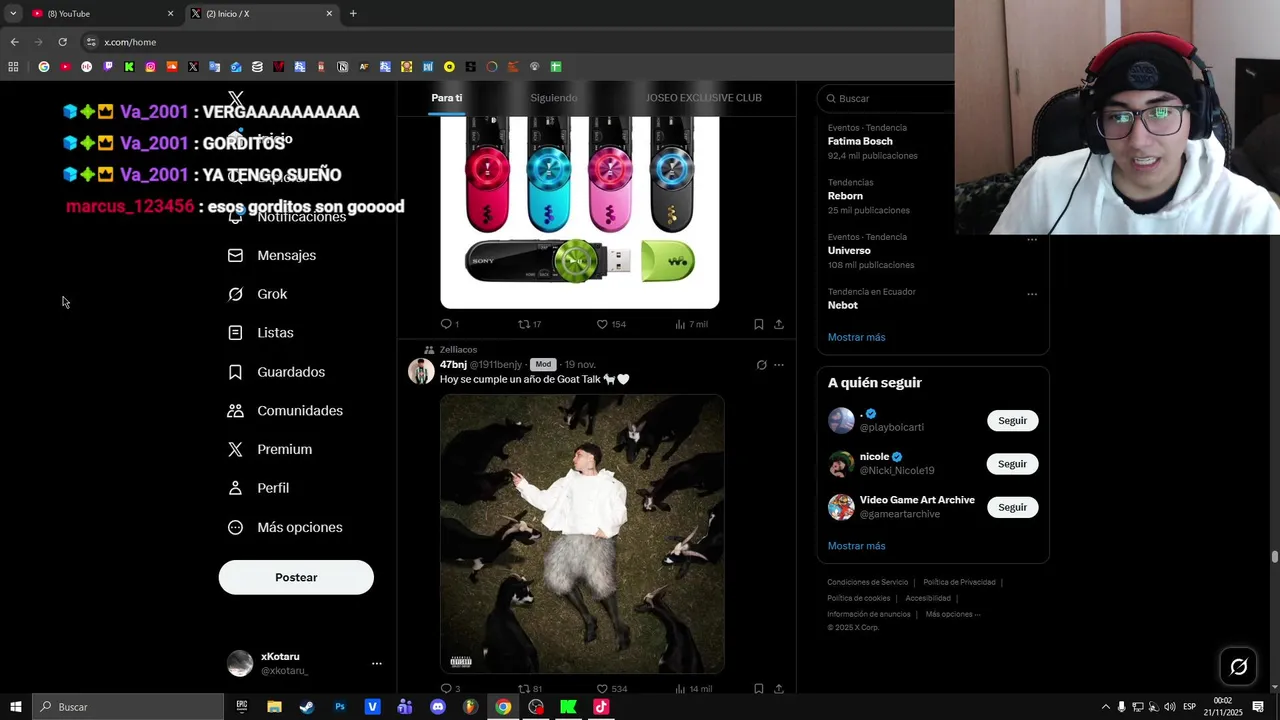Open Grok from the left sidebar
This screenshot has width=1280, height=720.
click(x=257, y=294)
